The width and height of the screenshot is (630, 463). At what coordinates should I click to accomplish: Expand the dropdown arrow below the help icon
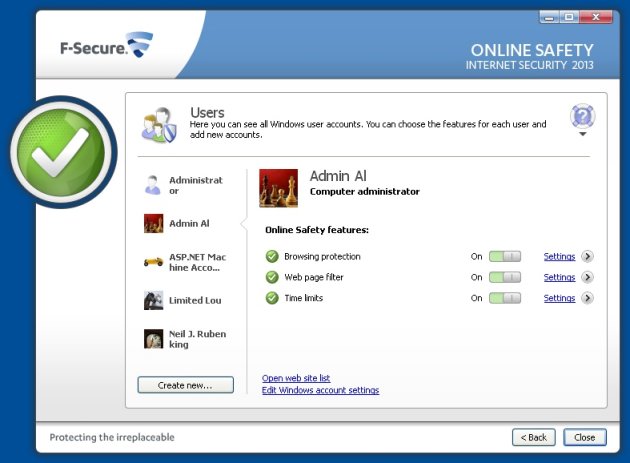tap(583, 134)
